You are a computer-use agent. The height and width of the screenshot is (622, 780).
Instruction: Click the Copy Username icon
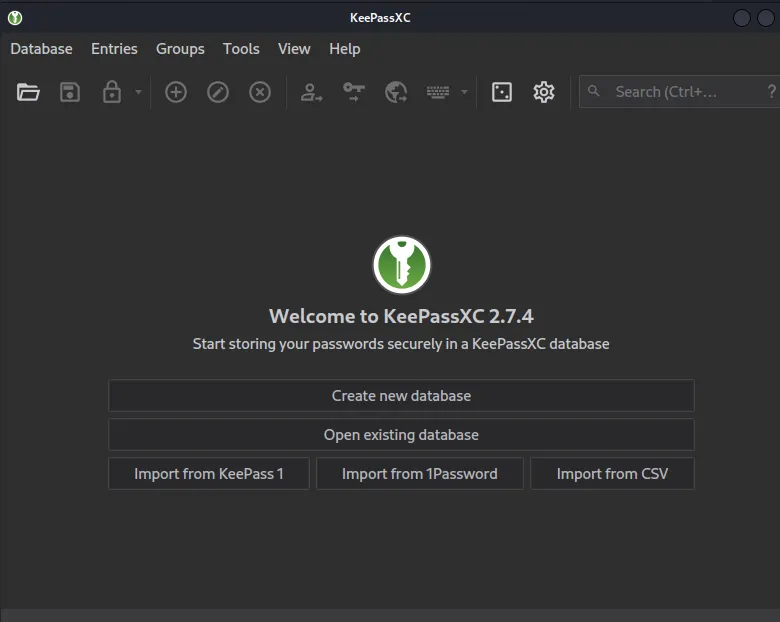point(311,92)
